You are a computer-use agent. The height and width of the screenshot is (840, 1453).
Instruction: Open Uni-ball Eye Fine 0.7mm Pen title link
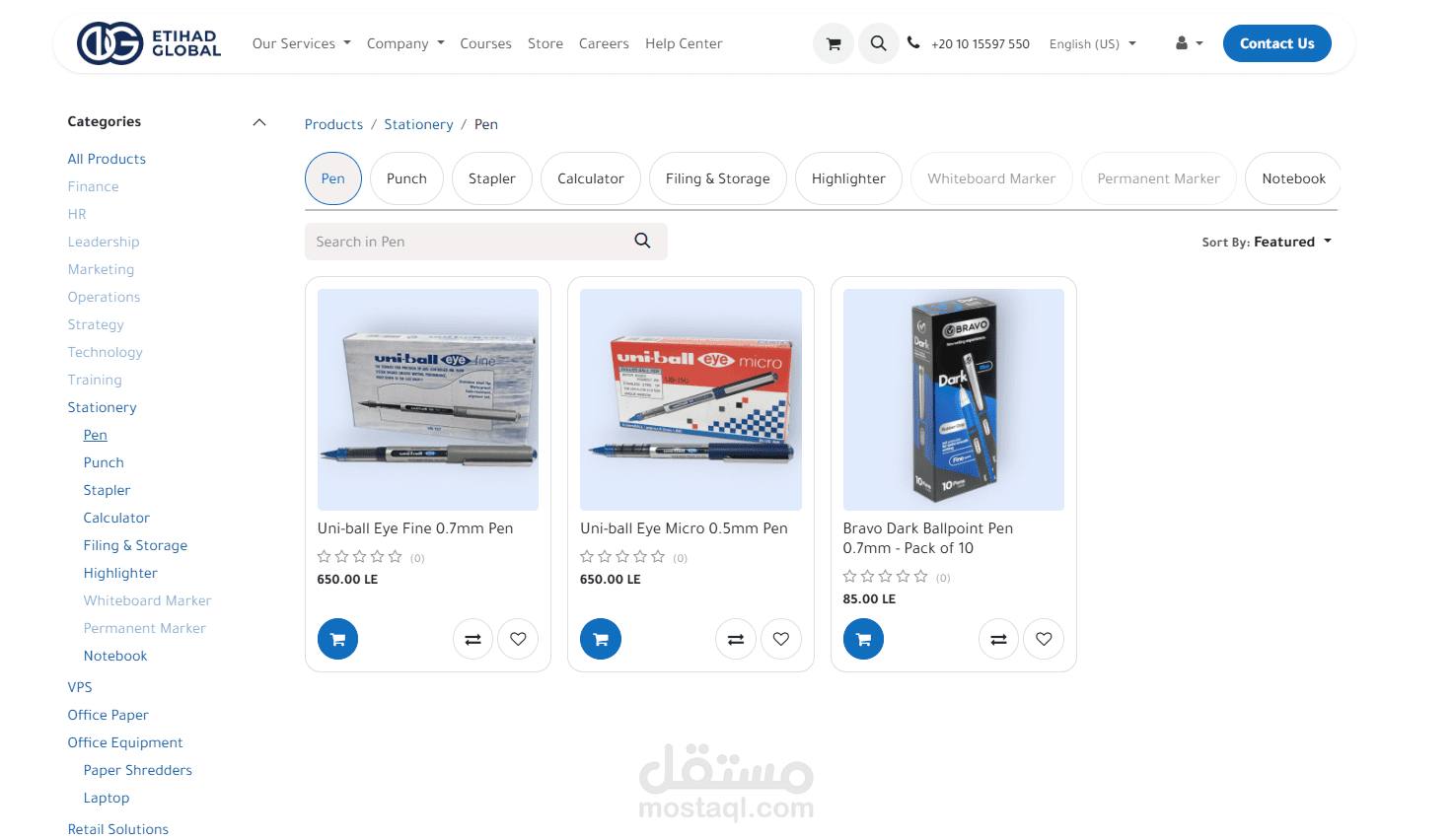(x=415, y=528)
